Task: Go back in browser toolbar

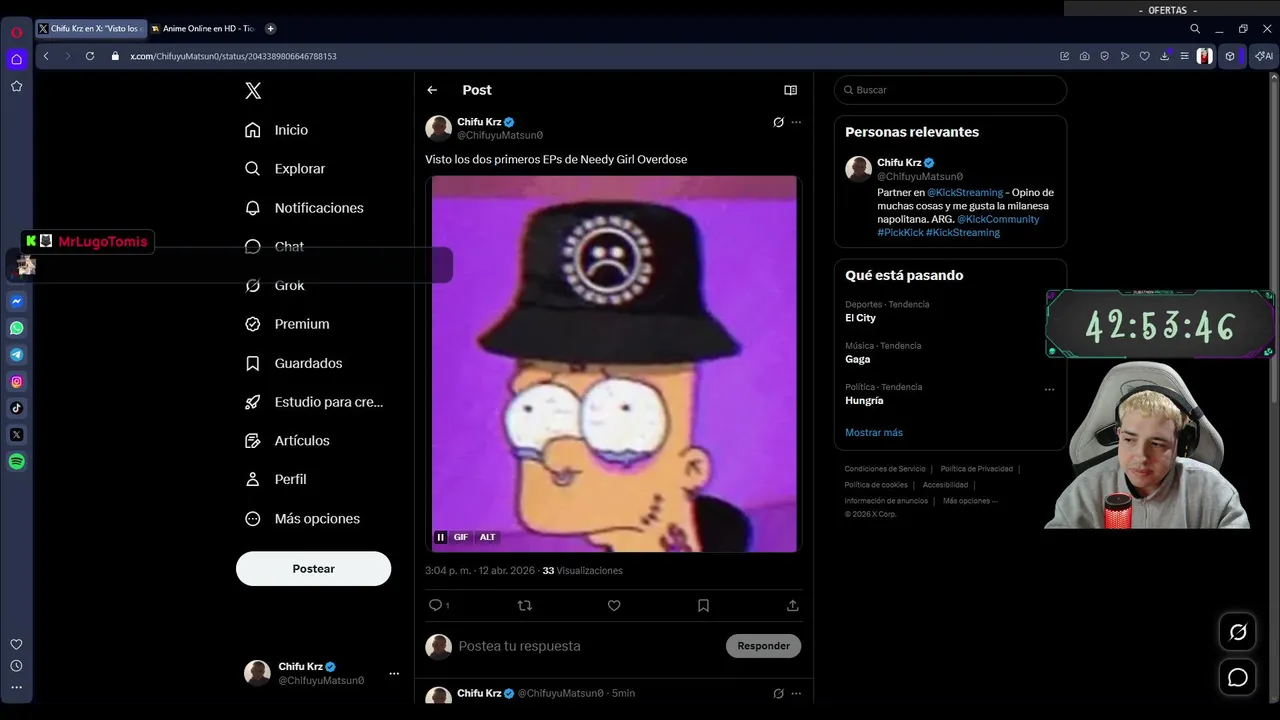Action: [46, 56]
